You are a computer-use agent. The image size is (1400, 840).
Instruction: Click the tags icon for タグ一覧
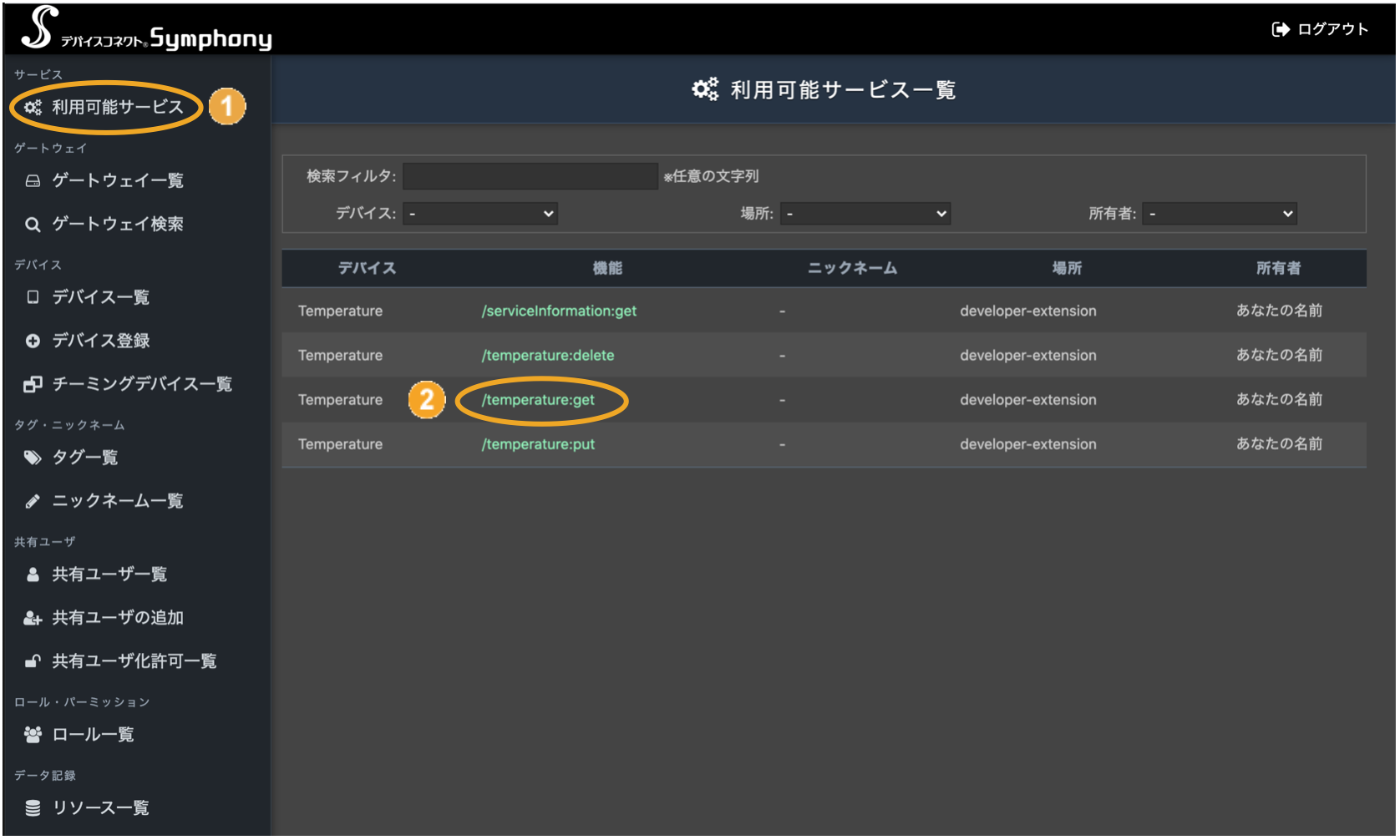point(33,458)
